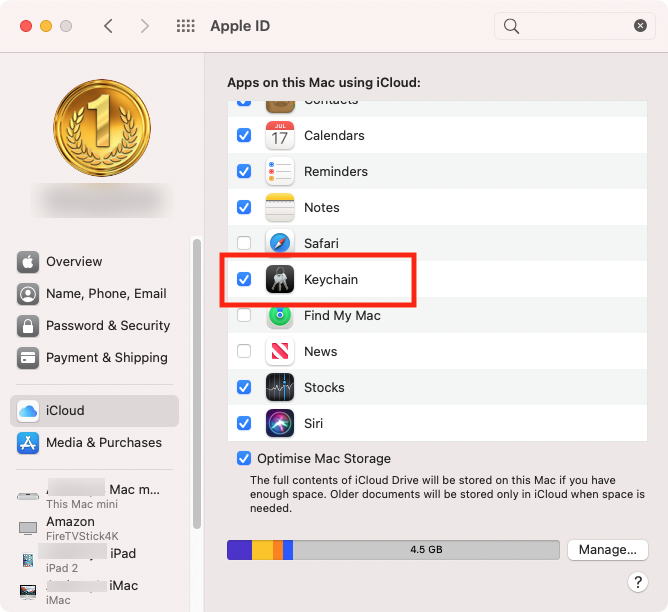Go back with the left chevron

pyautogui.click(x=109, y=26)
